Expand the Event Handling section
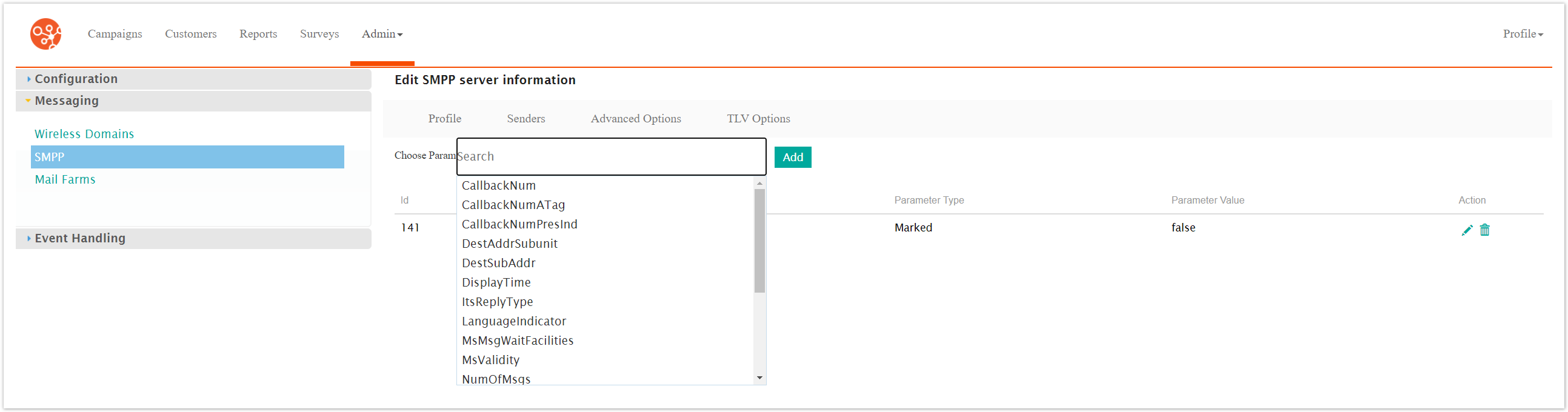 point(79,239)
